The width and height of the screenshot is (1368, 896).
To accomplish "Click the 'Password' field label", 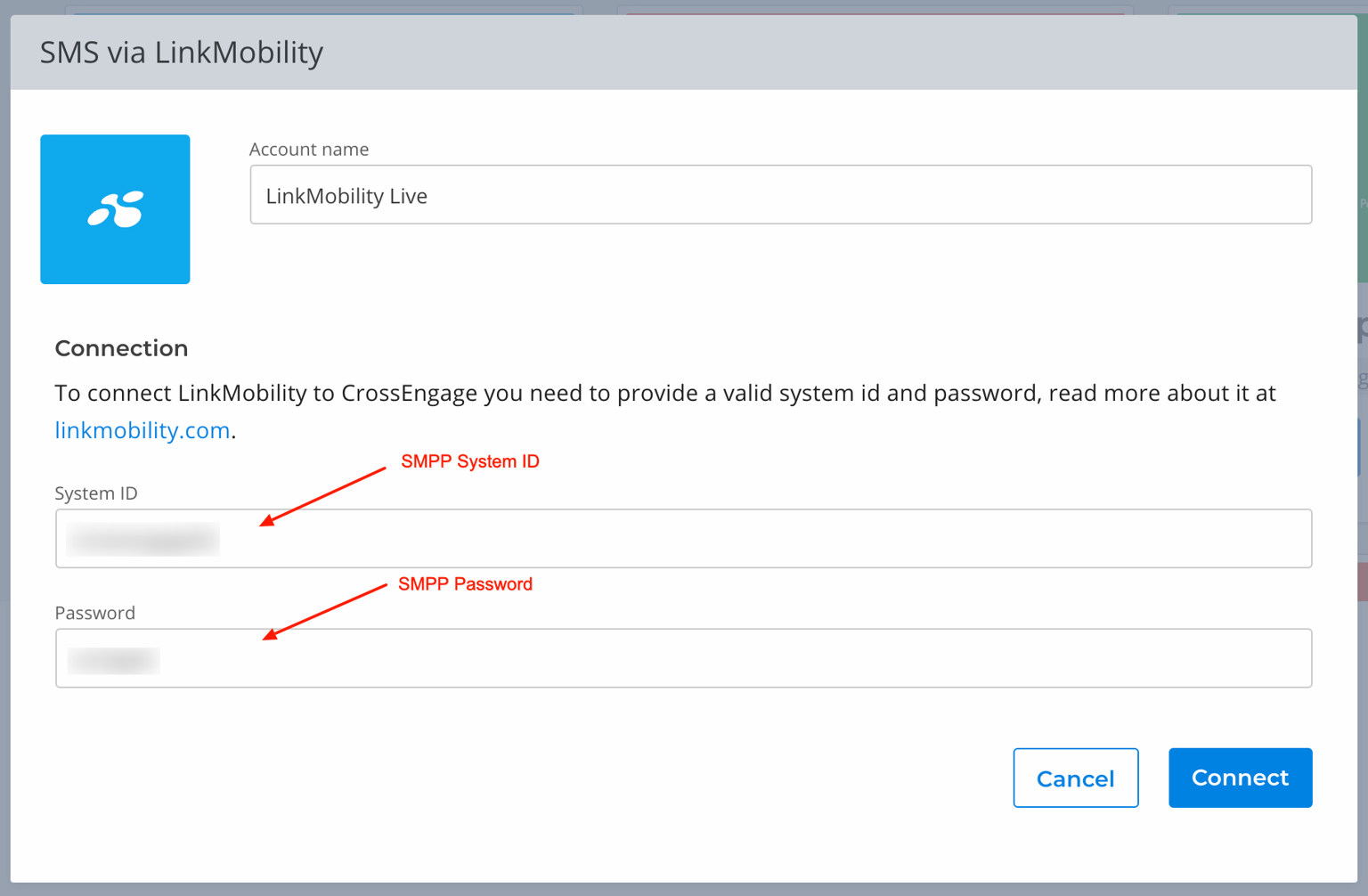I will coord(95,613).
